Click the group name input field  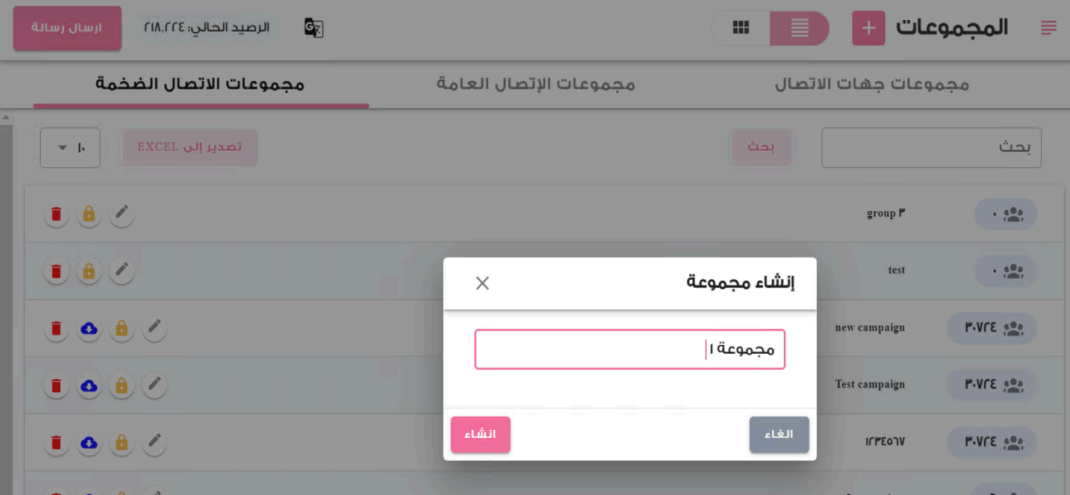pyautogui.click(x=630, y=350)
